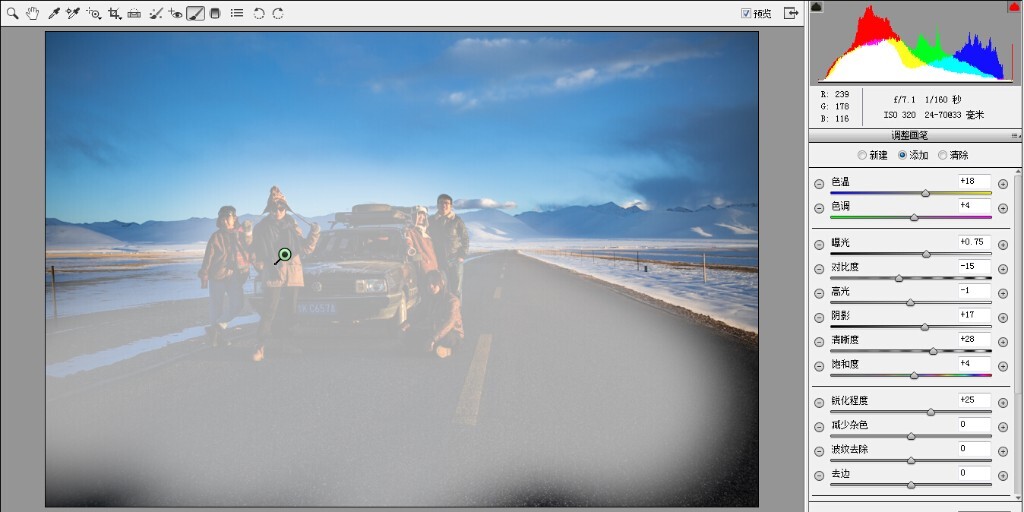The height and width of the screenshot is (512, 1024).
Task: Click the 锐化程度 value field showing +25
Action: click(x=974, y=400)
